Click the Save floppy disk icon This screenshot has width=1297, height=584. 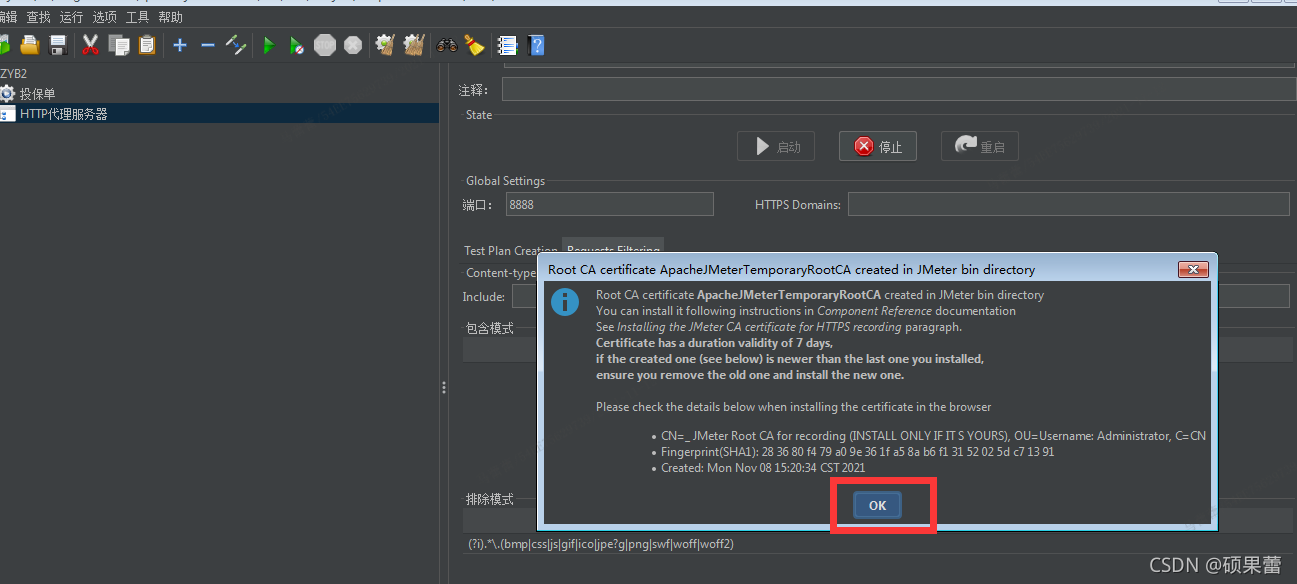[58, 45]
